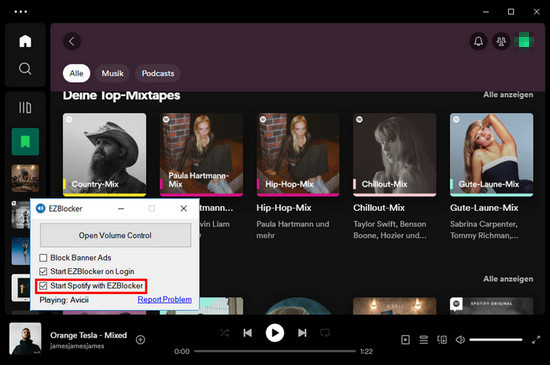Open the queue icon
This screenshot has width=550, height=365.
(424, 339)
